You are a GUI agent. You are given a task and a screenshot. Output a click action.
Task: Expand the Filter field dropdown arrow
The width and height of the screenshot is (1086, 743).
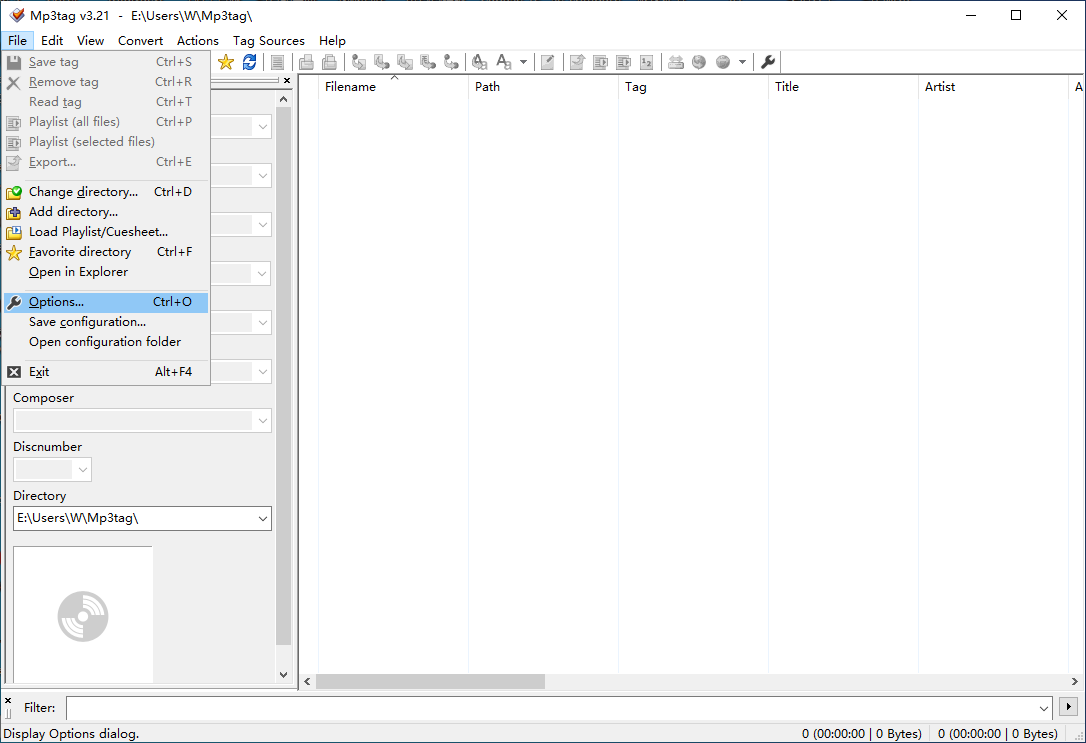coord(1044,708)
